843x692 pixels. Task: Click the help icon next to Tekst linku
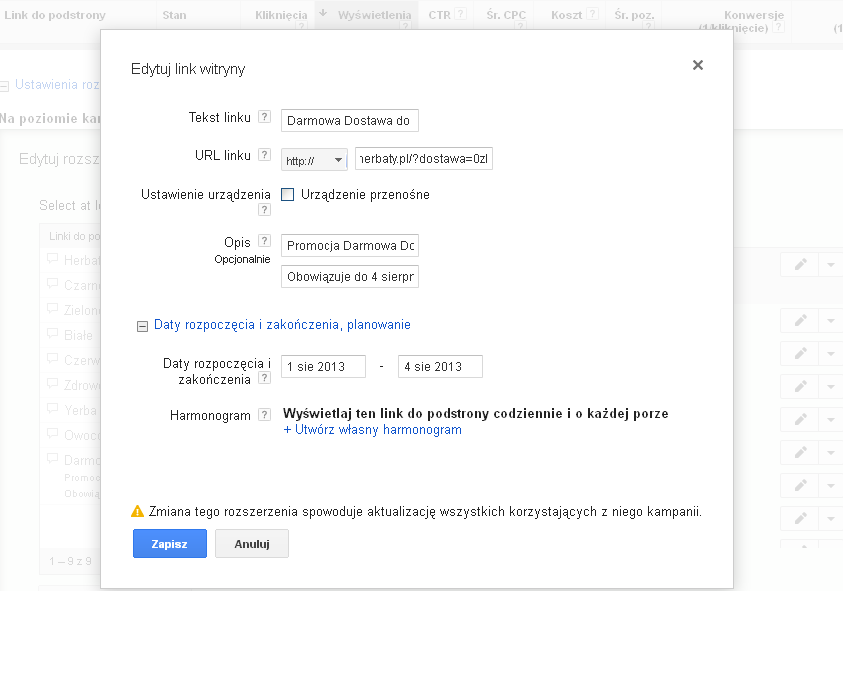pyautogui.click(x=264, y=117)
